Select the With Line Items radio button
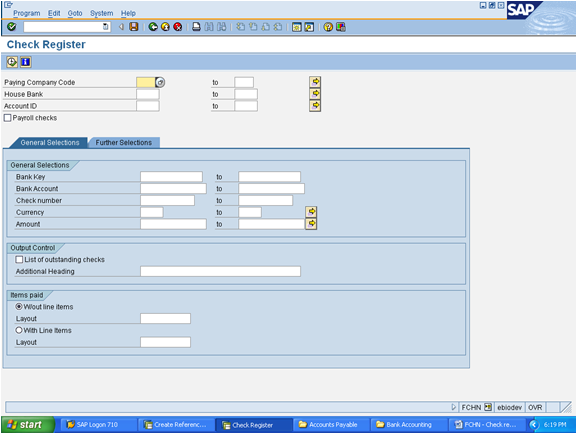The width and height of the screenshot is (576, 433). click(x=19, y=330)
